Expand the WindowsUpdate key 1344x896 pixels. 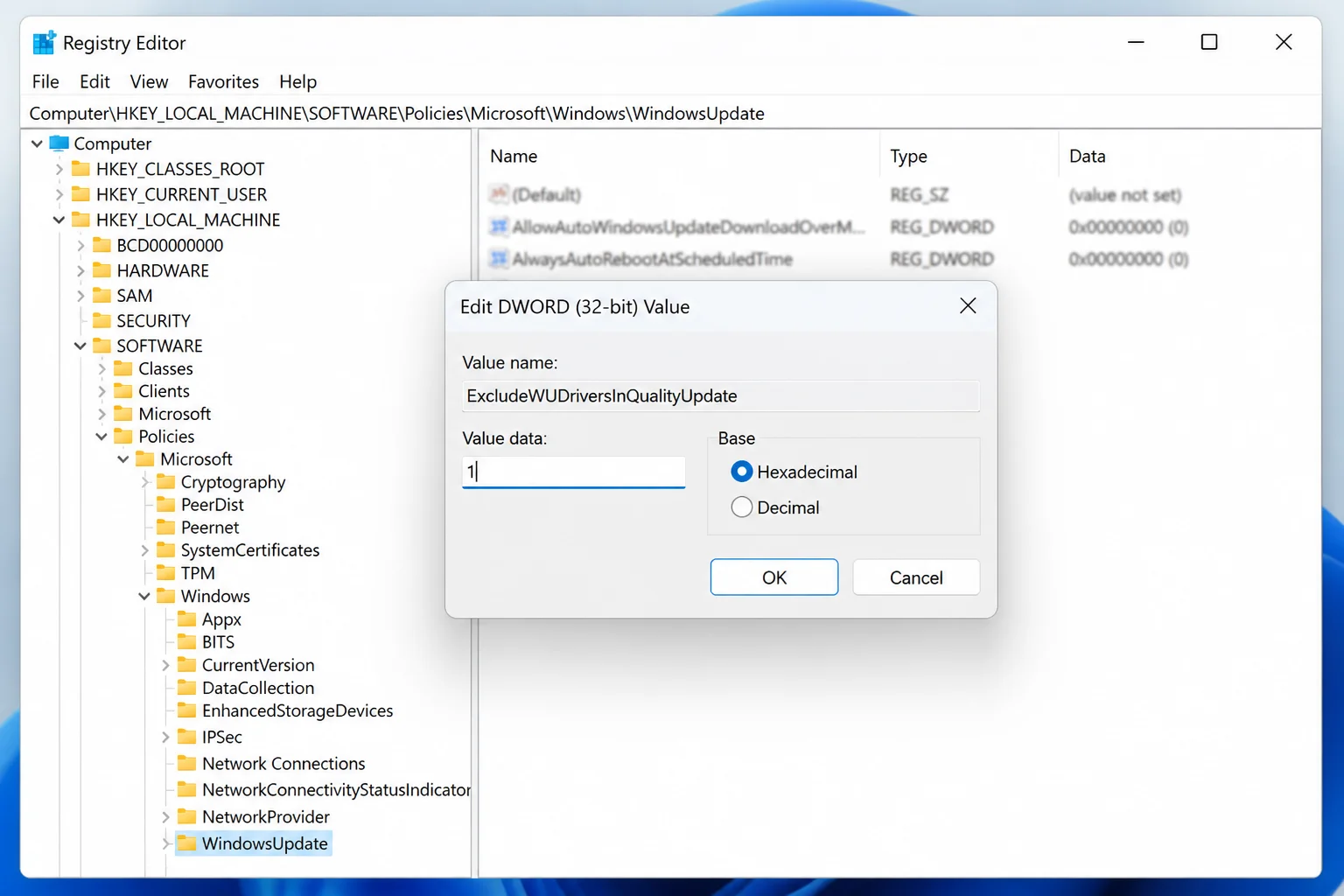[165, 843]
